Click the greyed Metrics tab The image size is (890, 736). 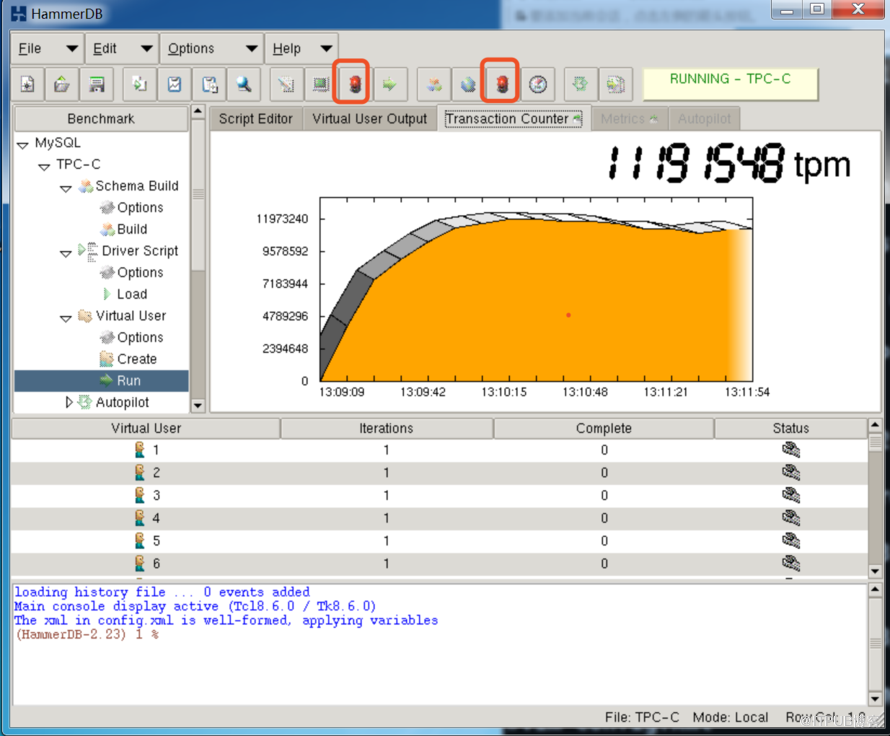pyautogui.click(x=629, y=119)
